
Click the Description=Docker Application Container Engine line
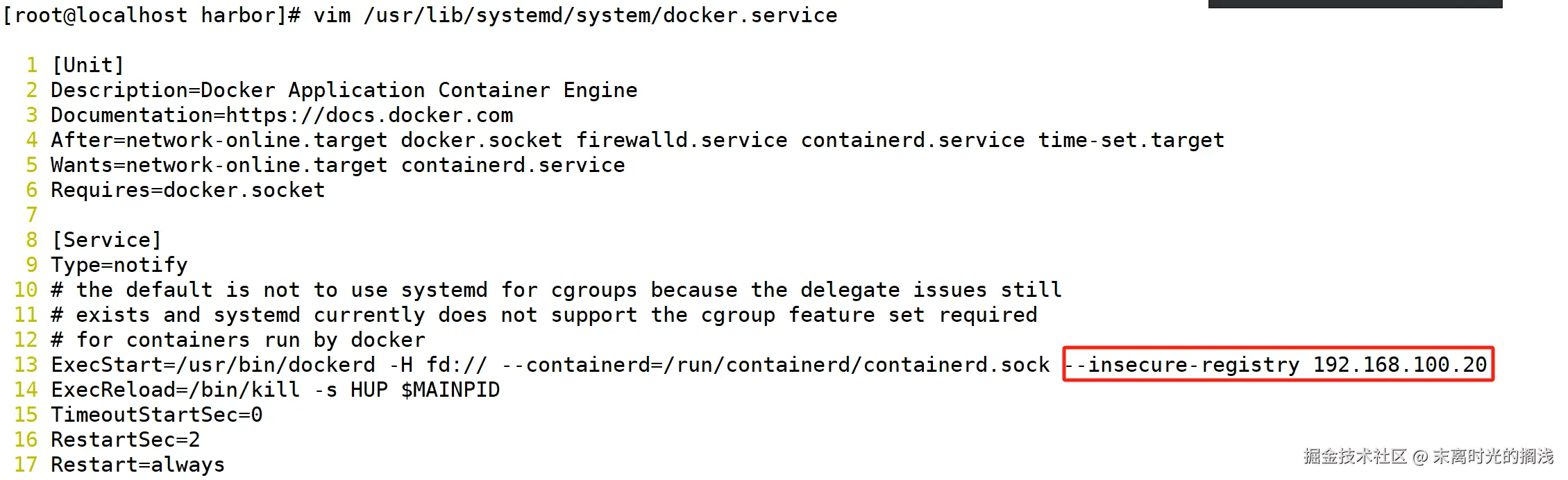click(344, 90)
